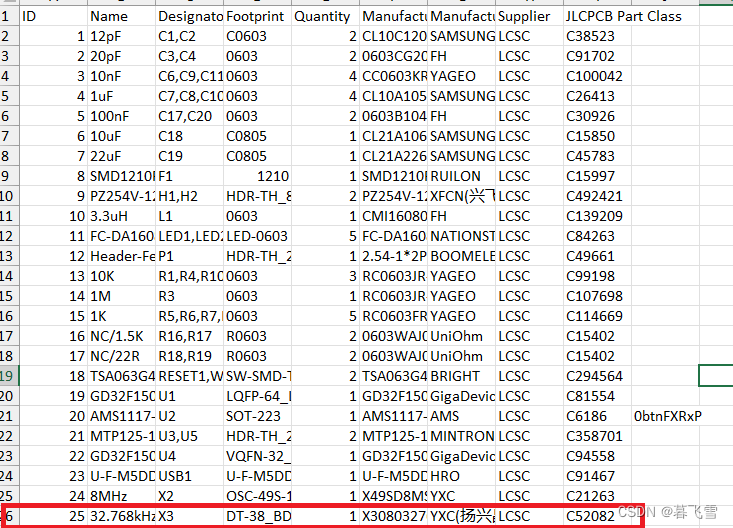Select designator cell L1

tap(189, 216)
